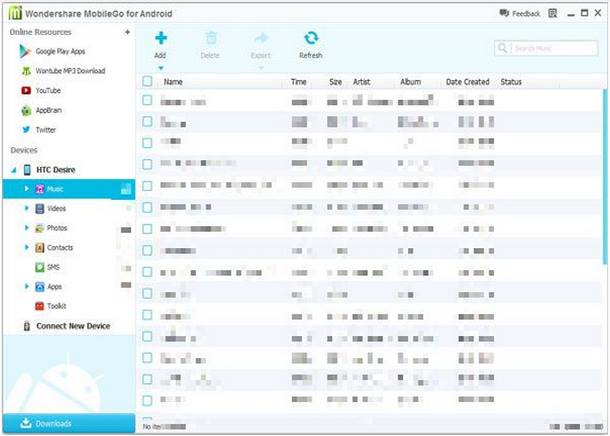Open the Add dropdown arrow
The width and height of the screenshot is (610, 436).
coord(160,68)
